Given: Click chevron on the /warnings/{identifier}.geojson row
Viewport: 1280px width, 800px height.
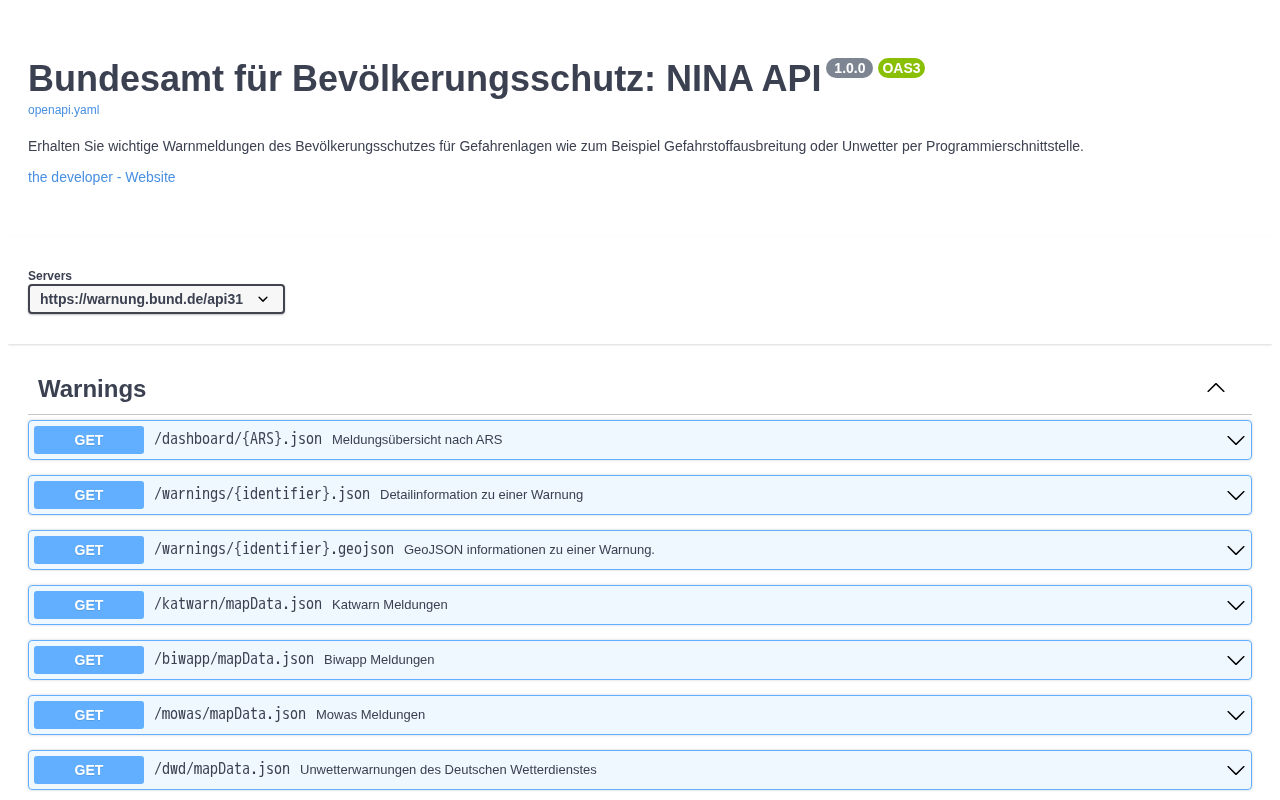Looking at the screenshot, I should point(1236,550).
